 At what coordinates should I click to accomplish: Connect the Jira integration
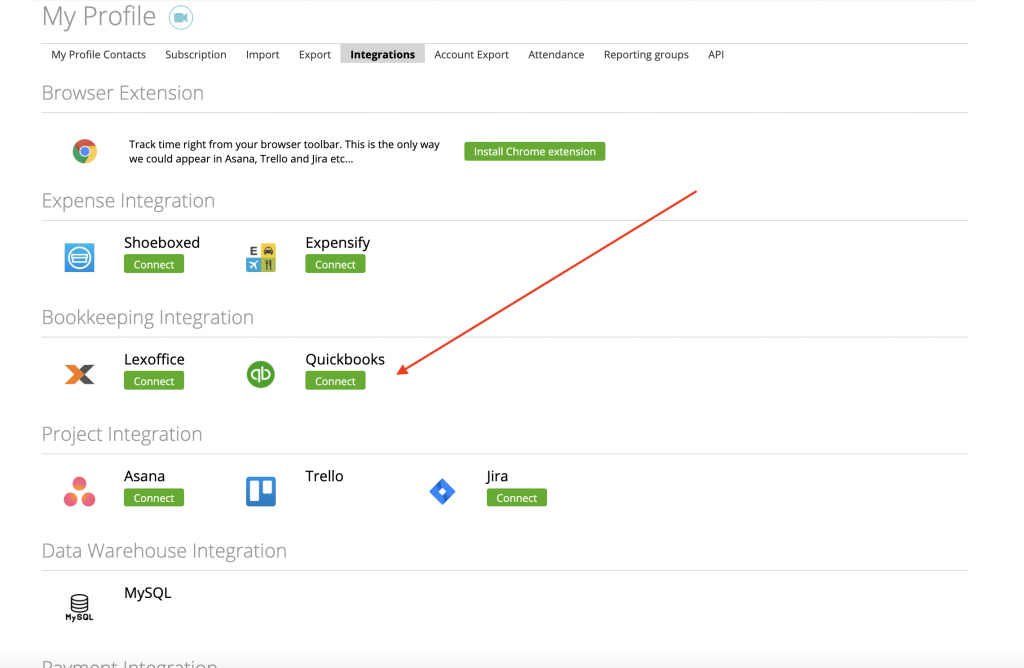point(517,498)
